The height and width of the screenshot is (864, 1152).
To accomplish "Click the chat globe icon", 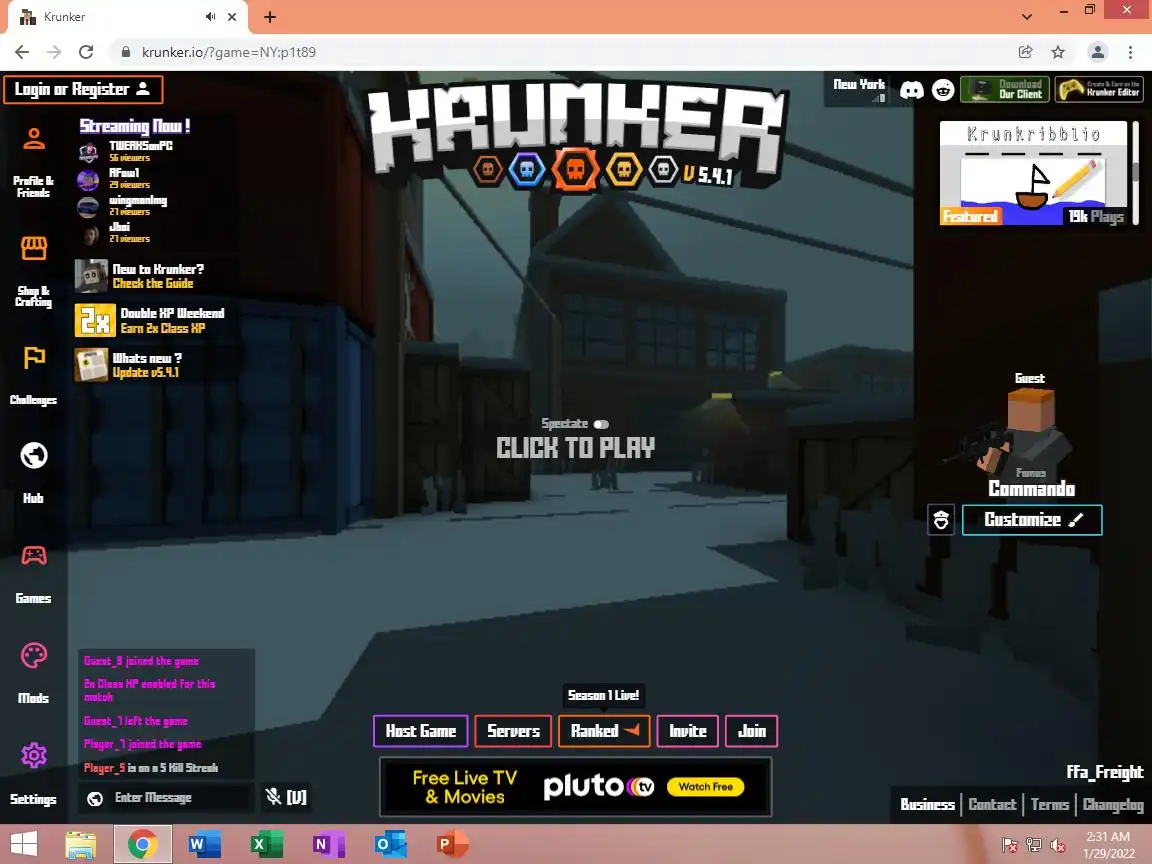I will point(95,799).
